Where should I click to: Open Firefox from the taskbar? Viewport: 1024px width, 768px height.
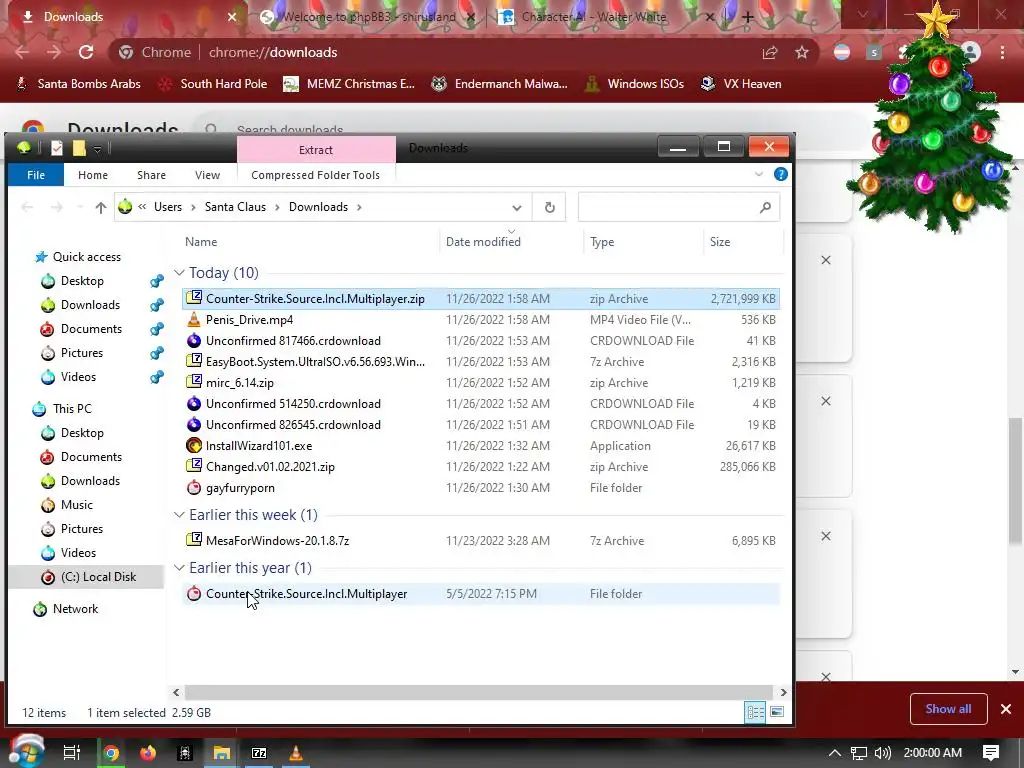tap(148, 753)
